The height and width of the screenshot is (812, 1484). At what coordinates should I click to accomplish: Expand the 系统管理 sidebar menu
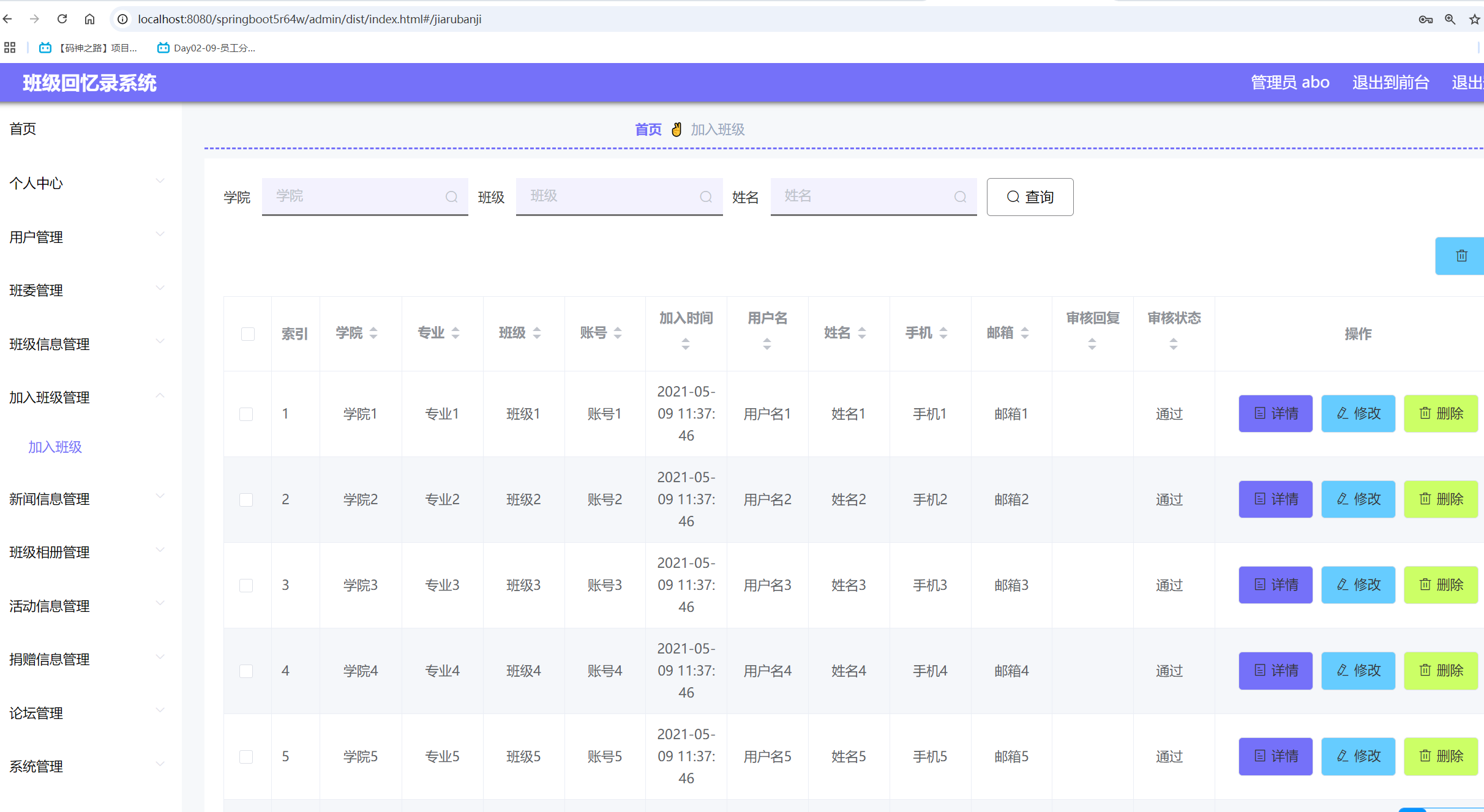coord(91,766)
